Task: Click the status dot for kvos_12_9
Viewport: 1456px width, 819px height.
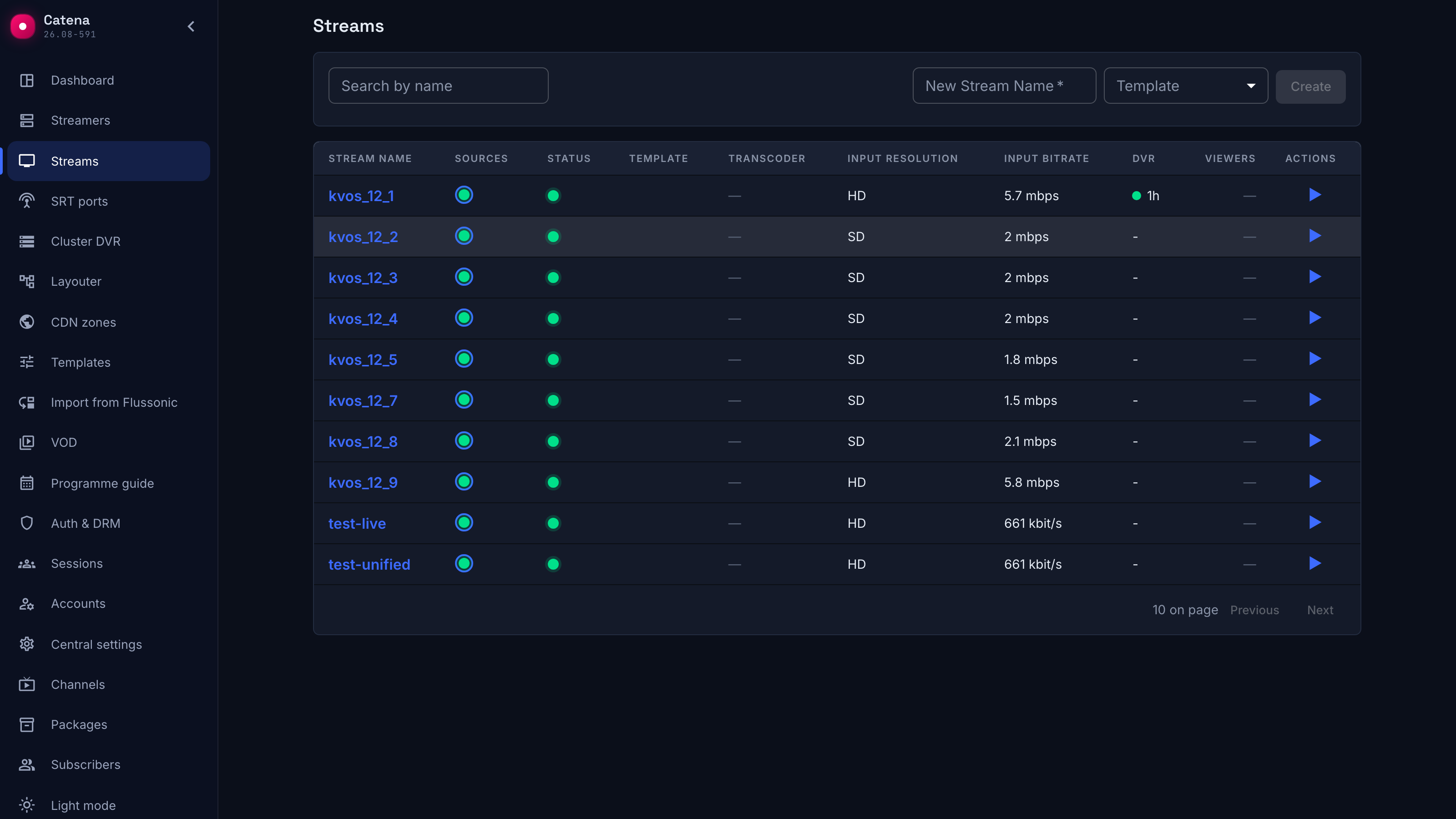Action: (x=553, y=482)
